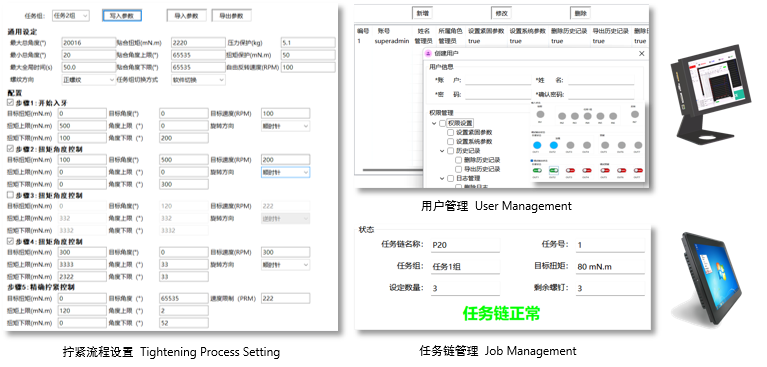The image size is (767, 367).
Task: Click the 写入参数 button
Action: [x=122, y=16]
